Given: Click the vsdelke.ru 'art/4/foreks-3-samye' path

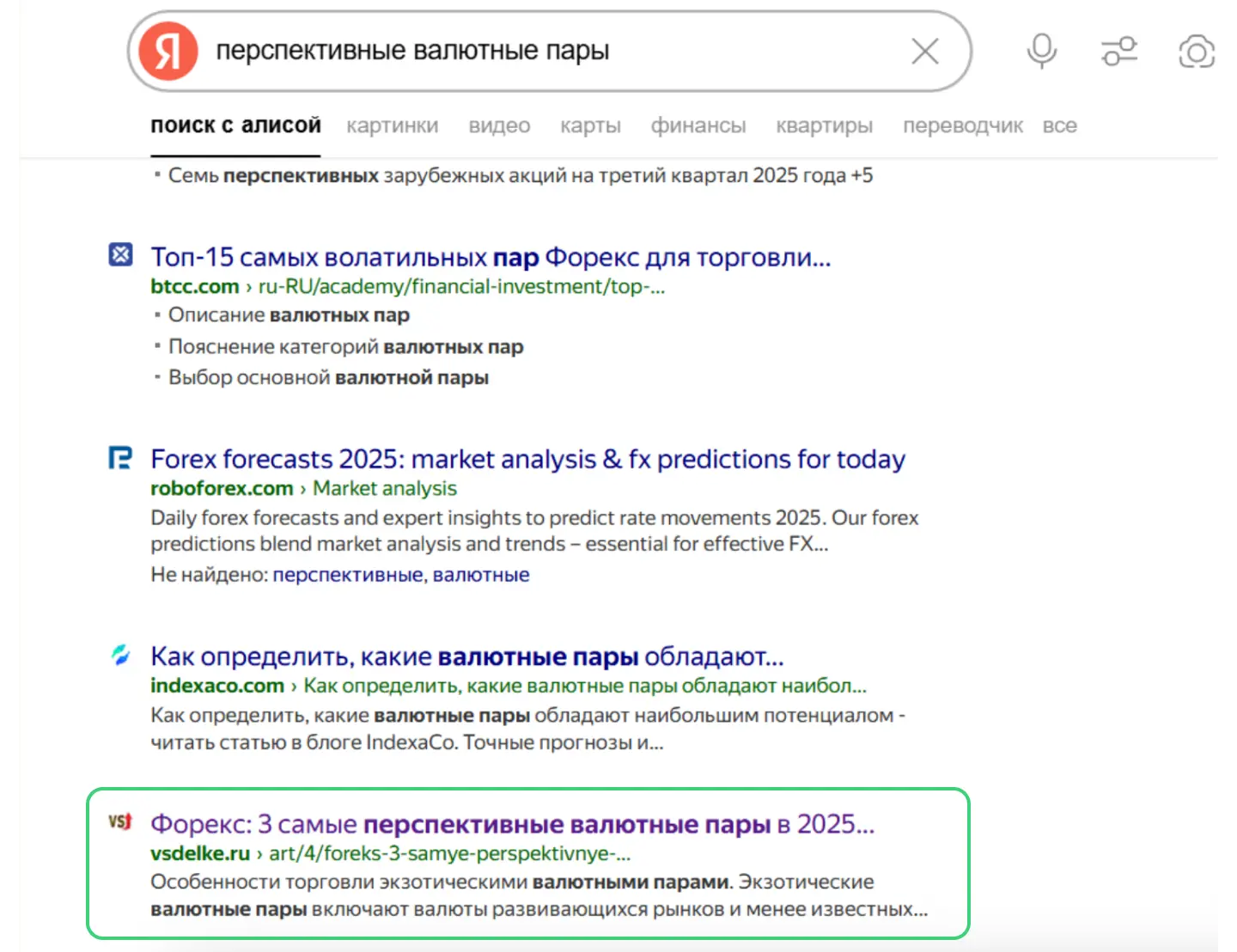Looking at the screenshot, I should click(x=449, y=853).
